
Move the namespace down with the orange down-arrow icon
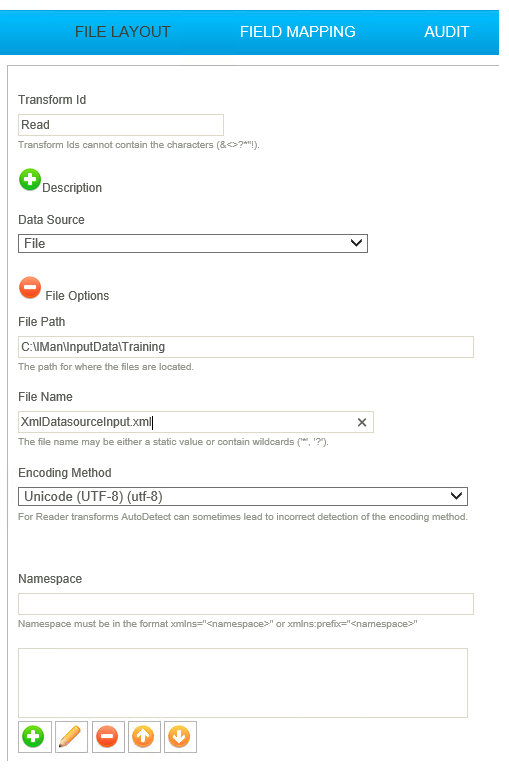click(180, 737)
